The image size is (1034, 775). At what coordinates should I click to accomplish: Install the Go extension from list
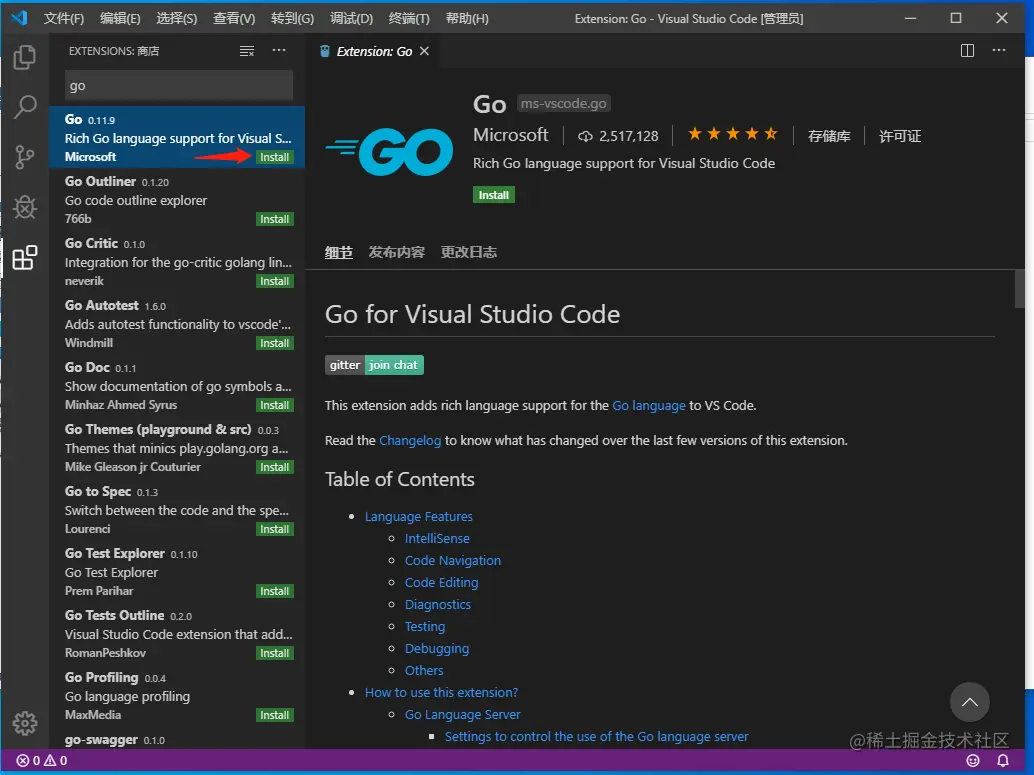click(x=274, y=157)
